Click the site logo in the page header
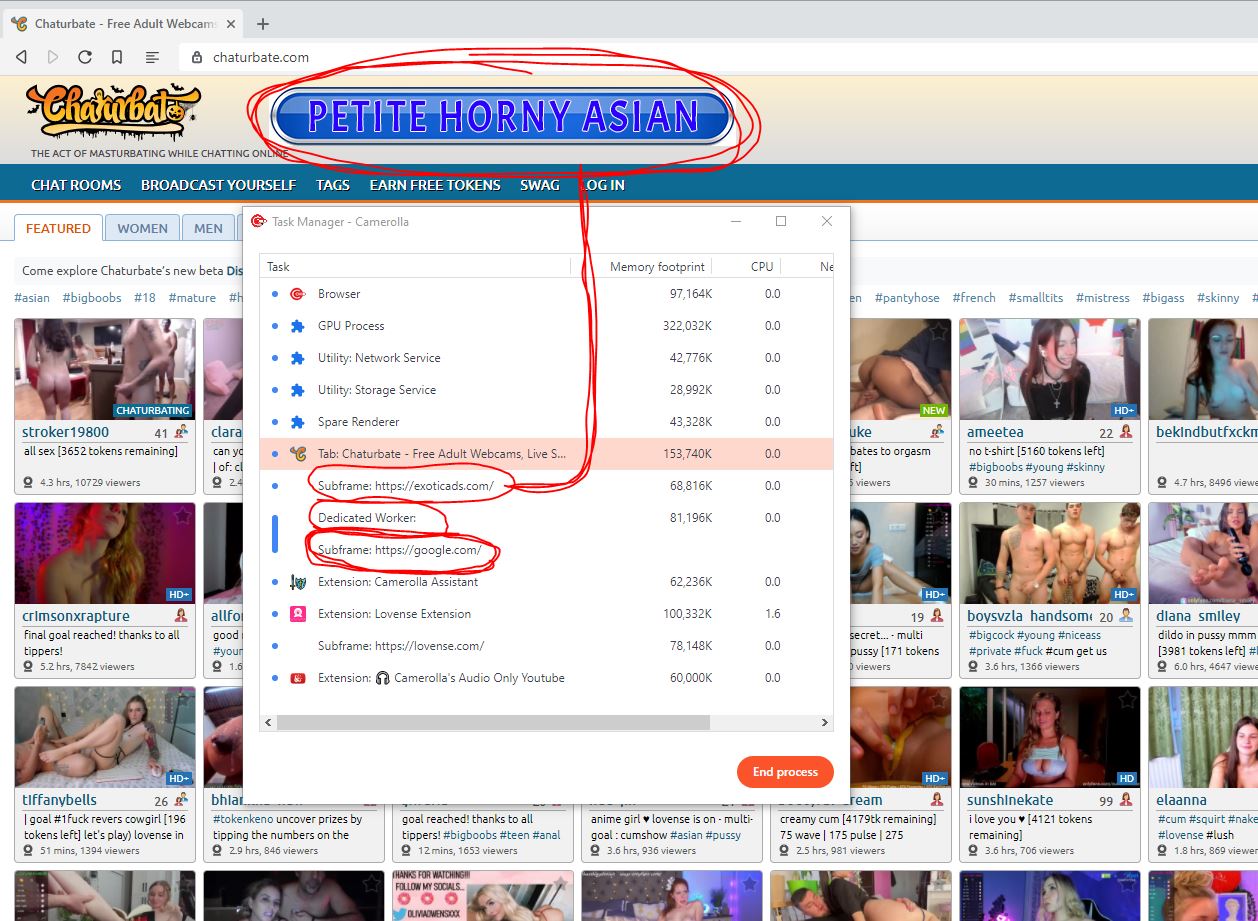 coord(114,111)
